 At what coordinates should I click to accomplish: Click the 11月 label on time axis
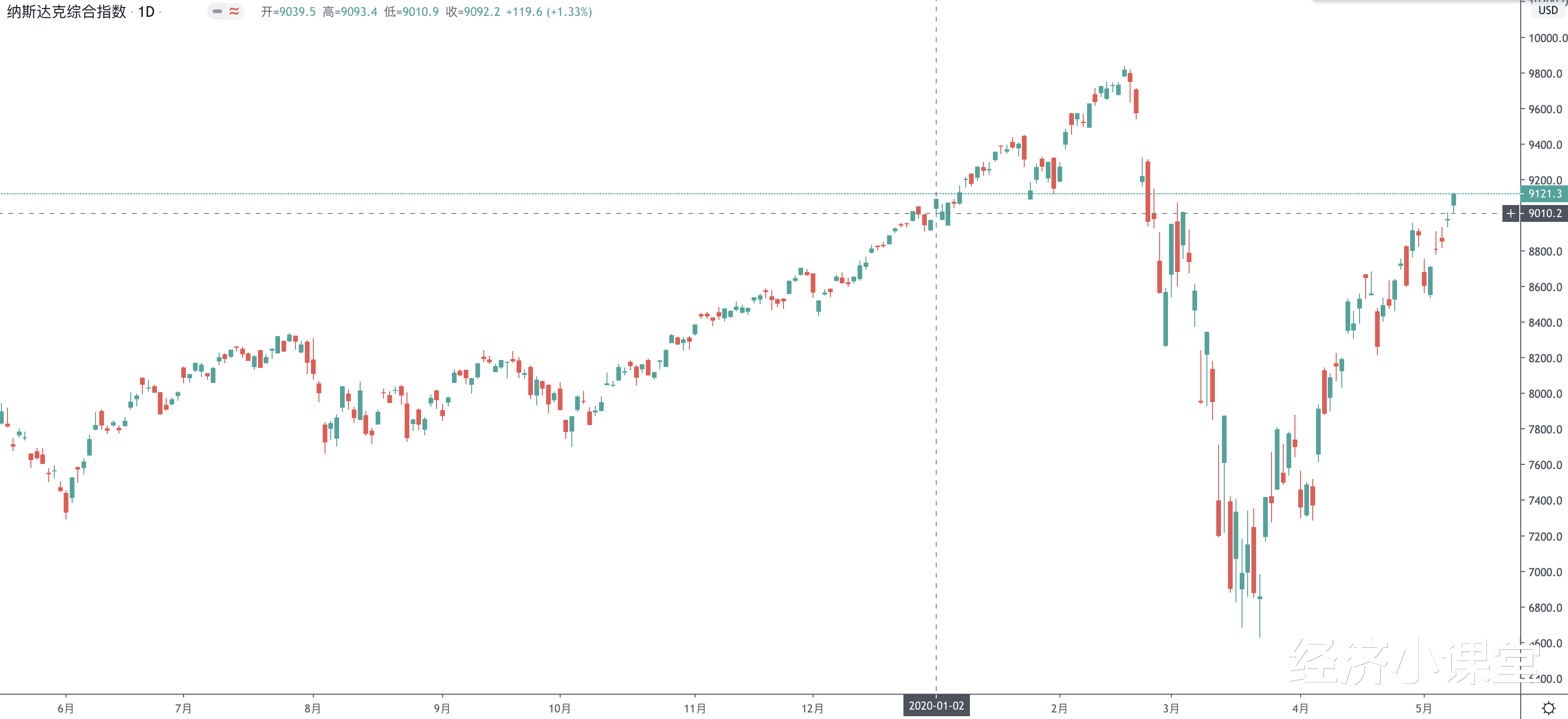pyautogui.click(x=695, y=709)
